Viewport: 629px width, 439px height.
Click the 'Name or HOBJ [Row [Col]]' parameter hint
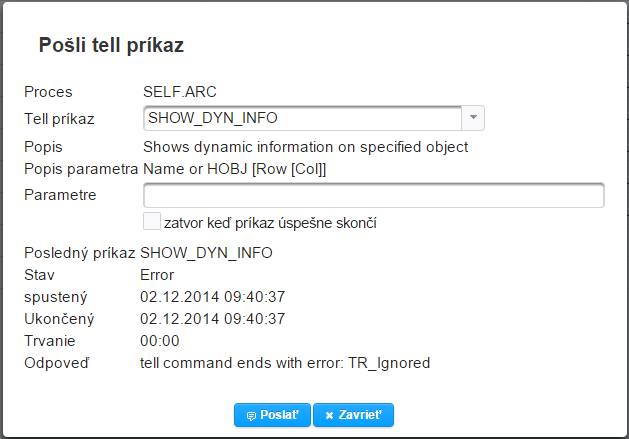pos(235,168)
